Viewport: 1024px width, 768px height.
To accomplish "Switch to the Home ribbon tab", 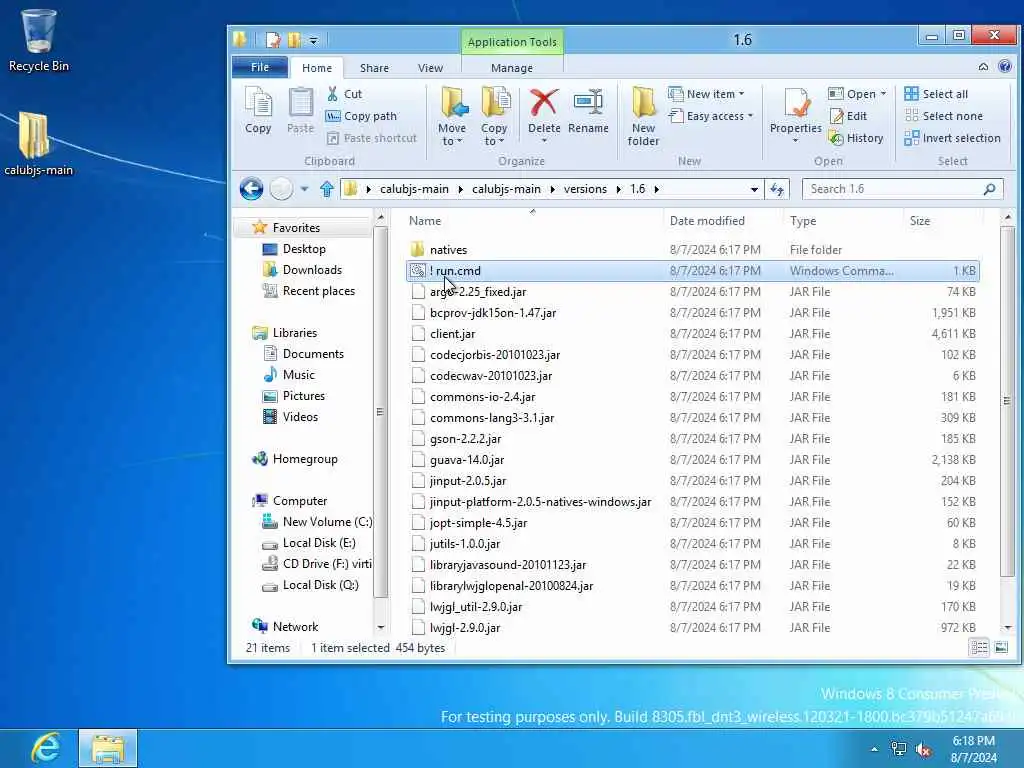I will tap(317, 68).
